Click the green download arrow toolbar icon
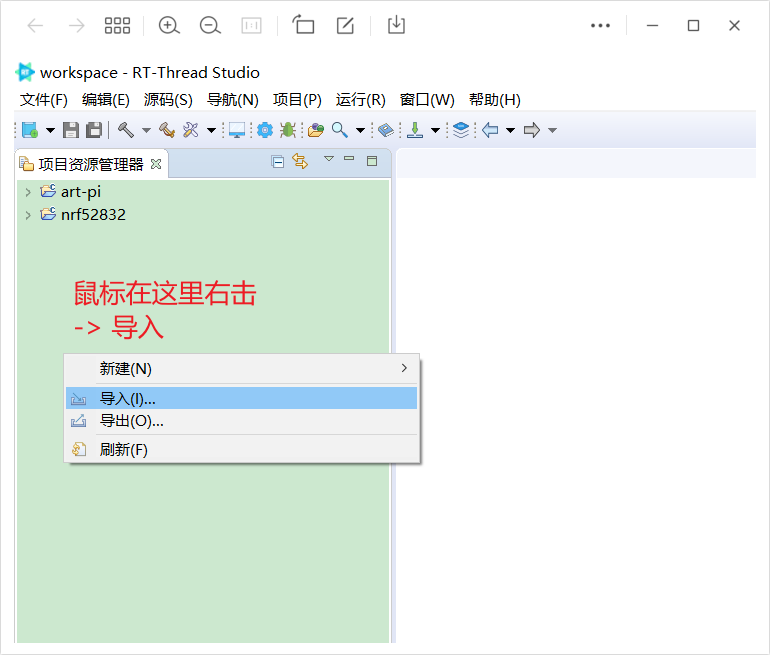770x655 pixels. coord(414,130)
